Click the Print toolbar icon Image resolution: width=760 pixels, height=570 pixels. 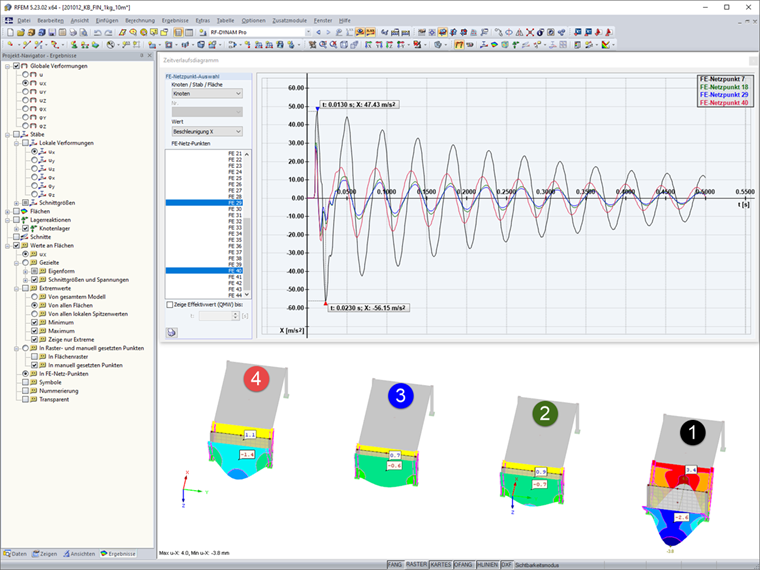pos(73,32)
